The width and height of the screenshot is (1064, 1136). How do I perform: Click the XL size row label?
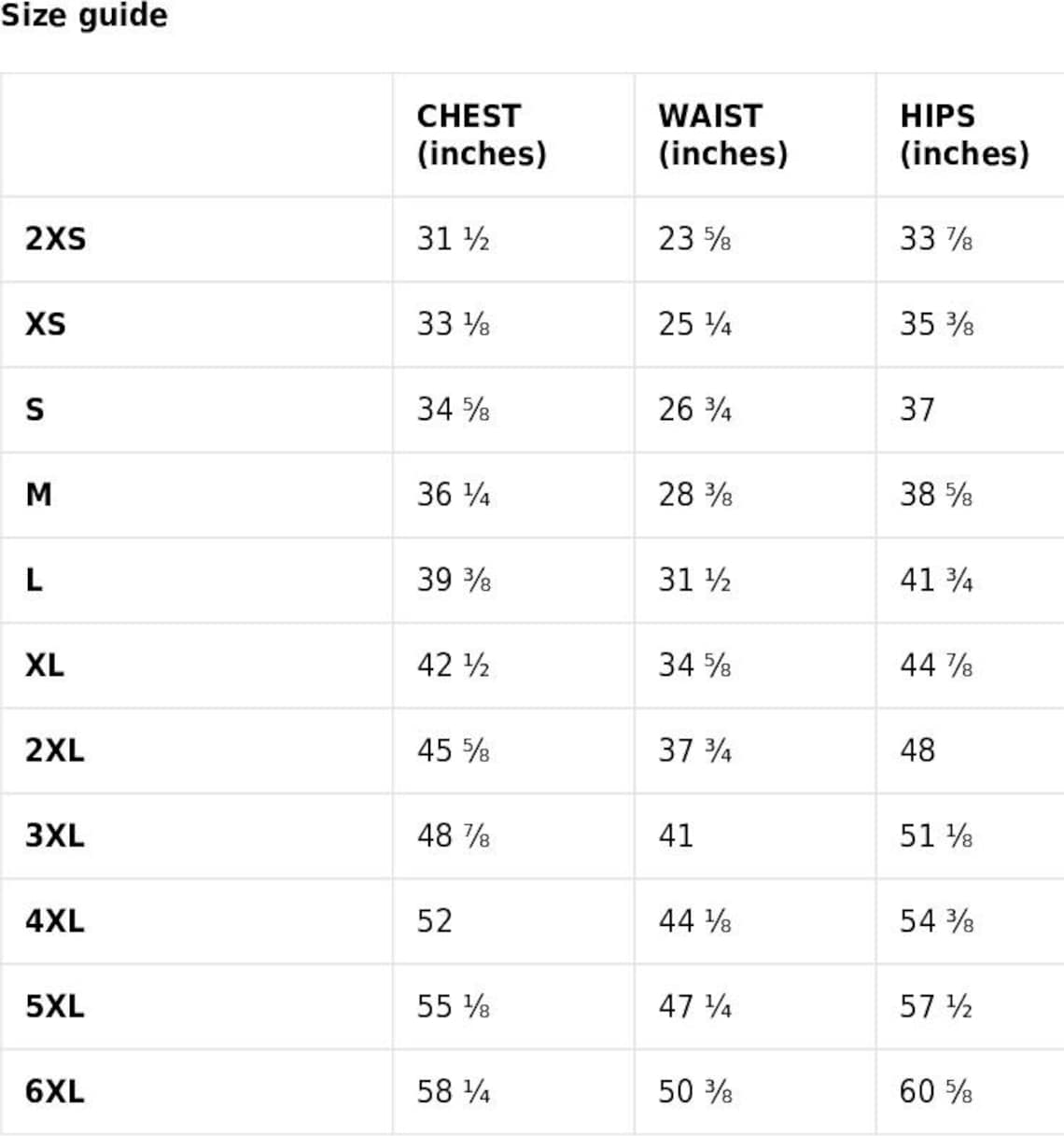point(45,665)
